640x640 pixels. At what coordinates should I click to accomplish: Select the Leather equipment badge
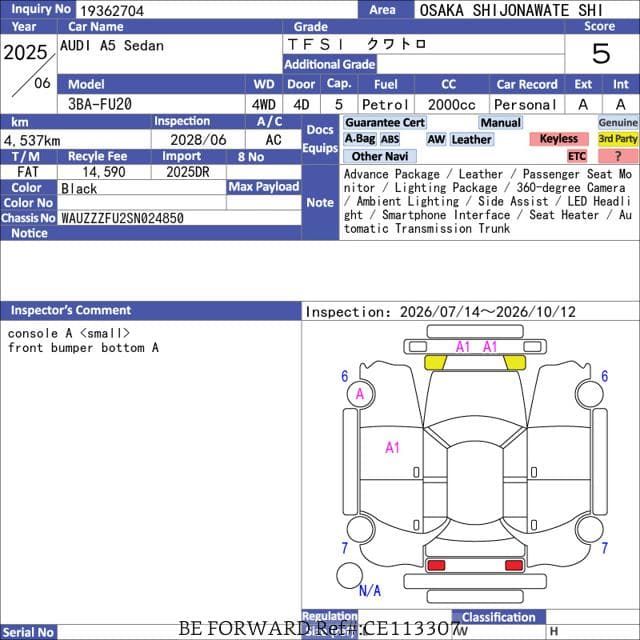pos(471,139)
